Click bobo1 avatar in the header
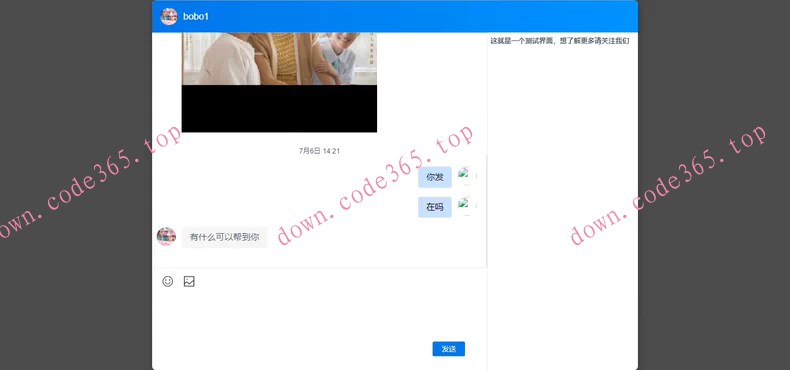Image resolution: width=790 pixels, height=370 pixels. [169, 17]
